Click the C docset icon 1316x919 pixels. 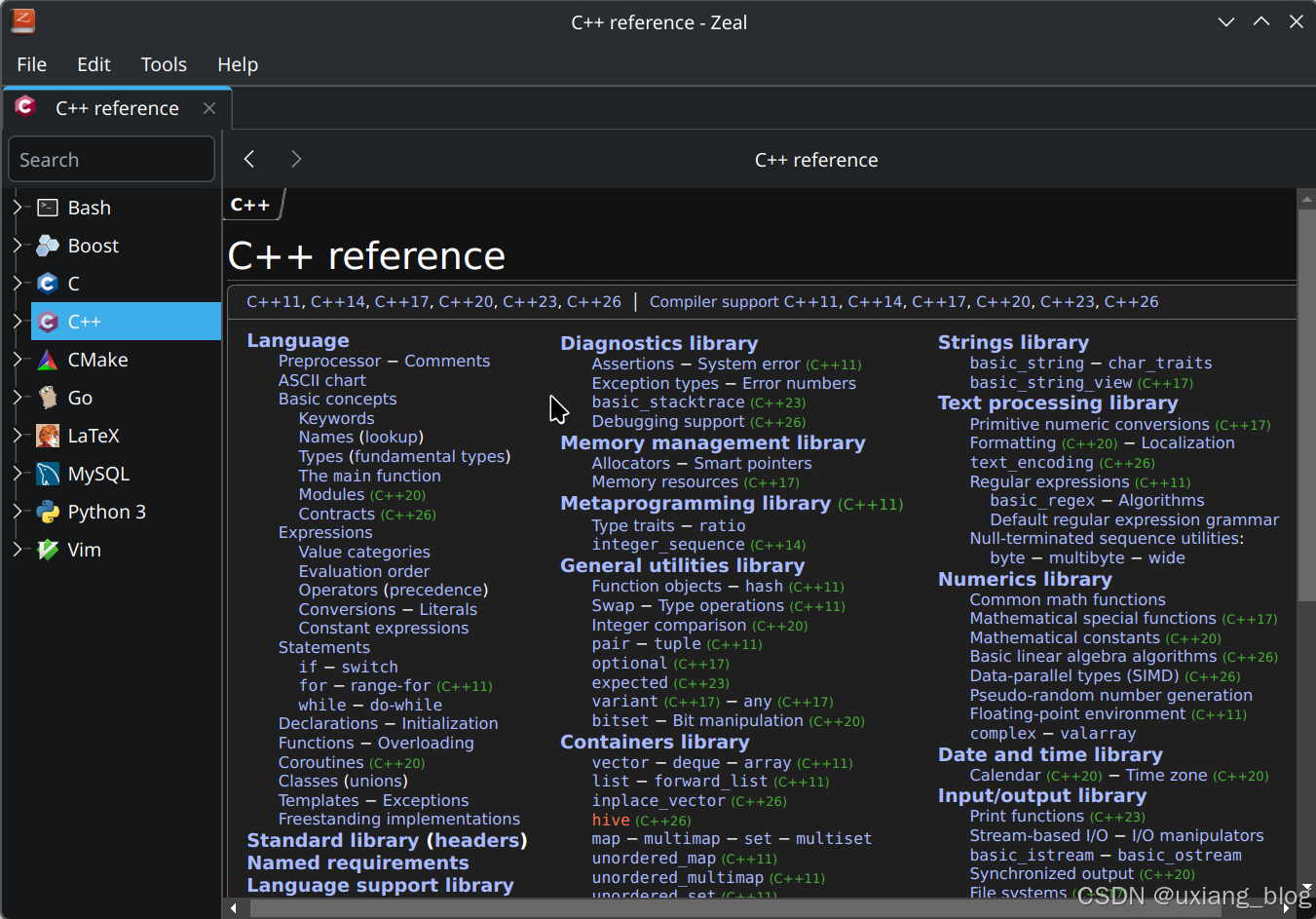(x=48, y=284)
